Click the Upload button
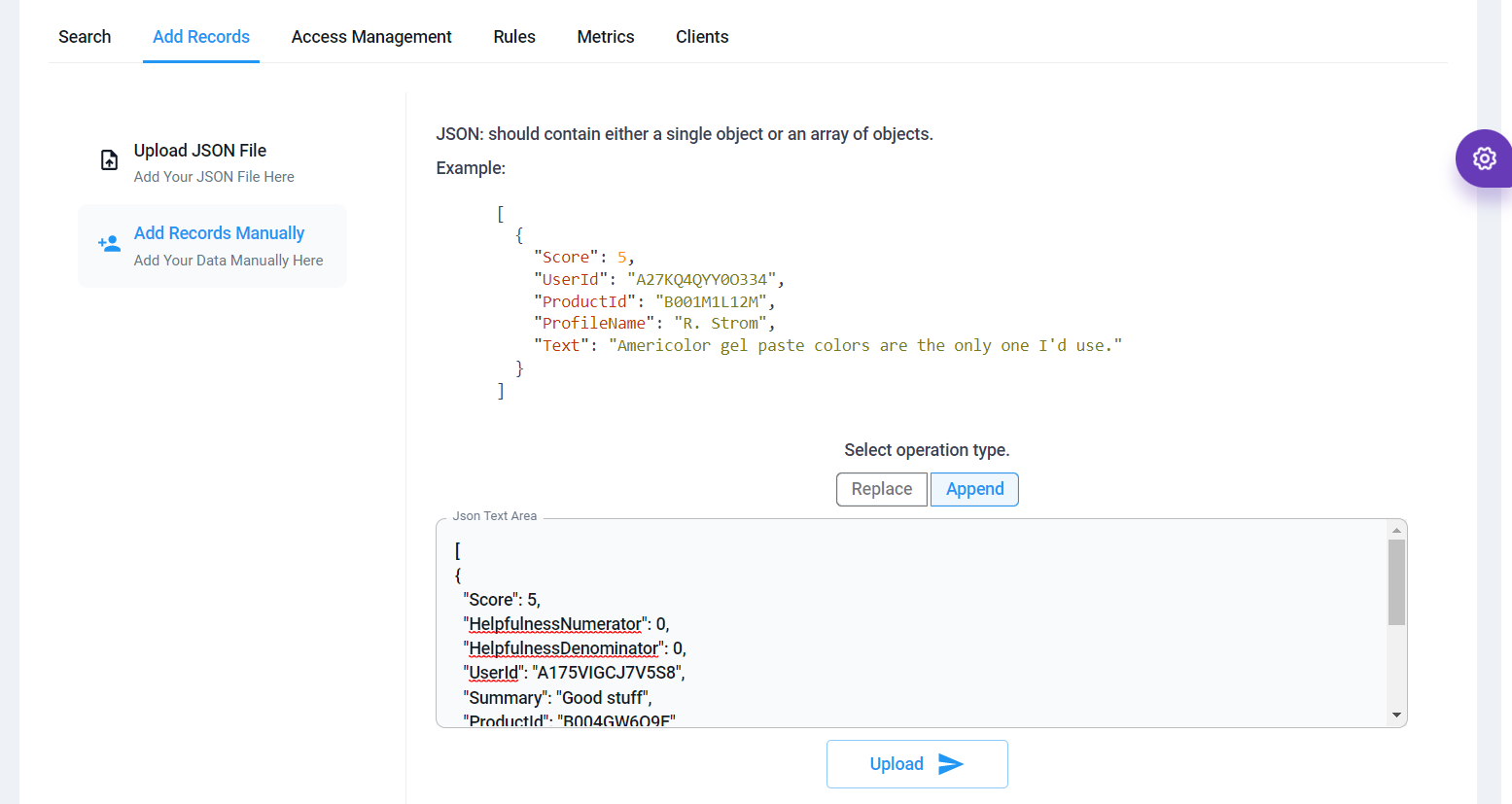 click(917, 764)
